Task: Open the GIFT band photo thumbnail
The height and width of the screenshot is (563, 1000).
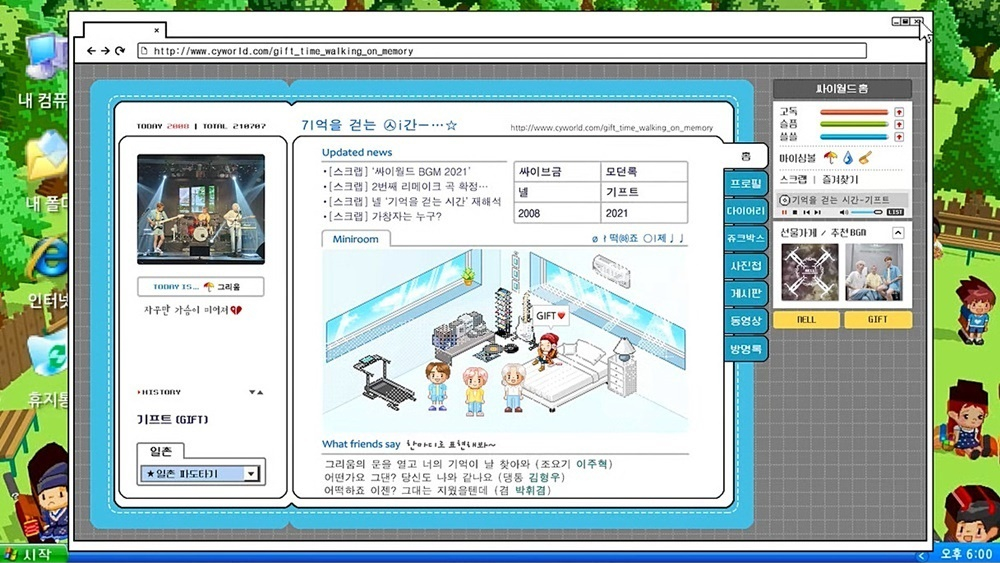Action: (874, 272)
